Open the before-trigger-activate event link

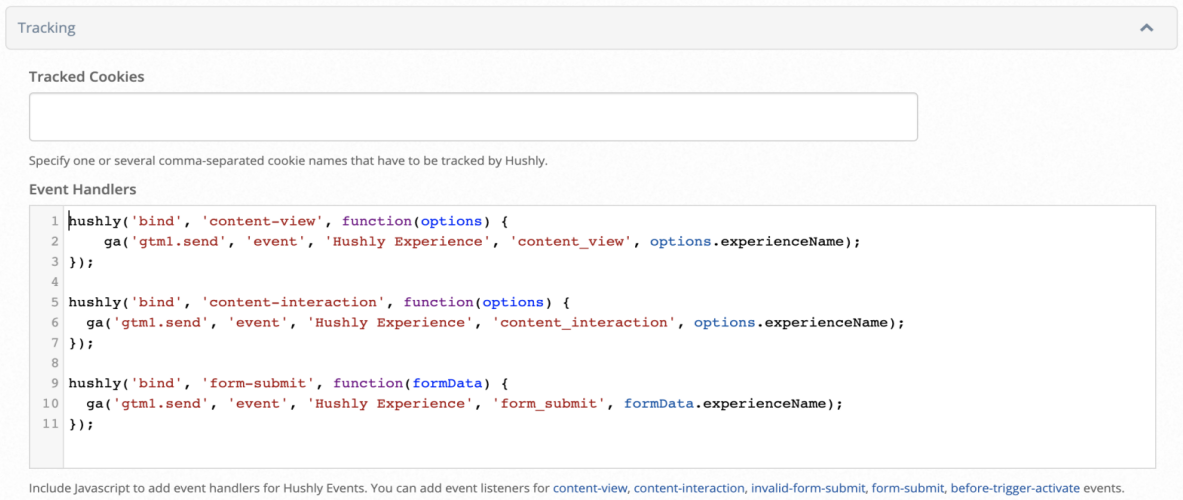(x=1014, y=488)
